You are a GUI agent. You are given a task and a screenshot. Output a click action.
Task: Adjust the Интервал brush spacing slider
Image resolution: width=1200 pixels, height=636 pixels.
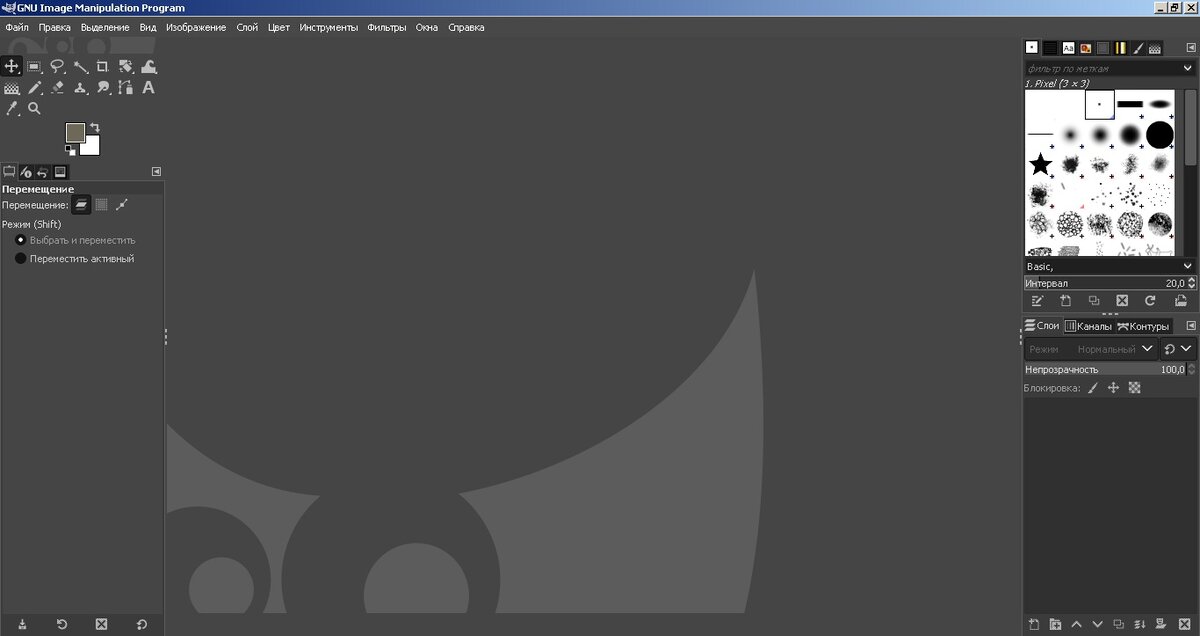click(x=1109, y=283)
